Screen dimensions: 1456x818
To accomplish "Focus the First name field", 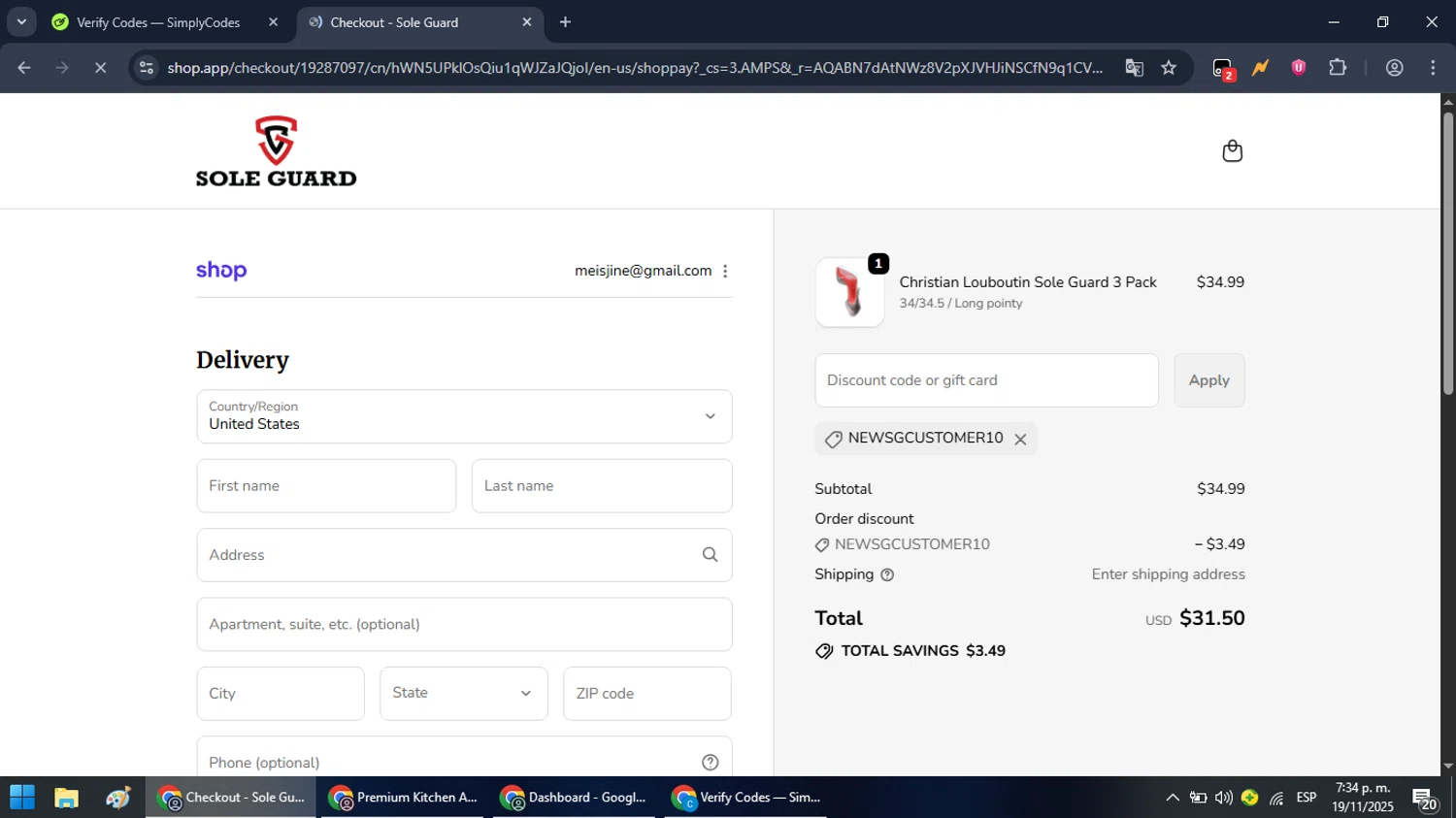I will tap(326, 486).
